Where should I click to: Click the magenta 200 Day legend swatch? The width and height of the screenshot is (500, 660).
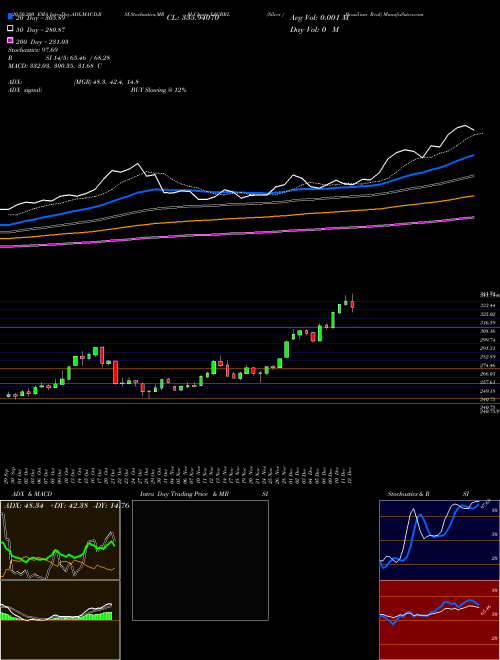pyautogui.click(x=10, y=40)
